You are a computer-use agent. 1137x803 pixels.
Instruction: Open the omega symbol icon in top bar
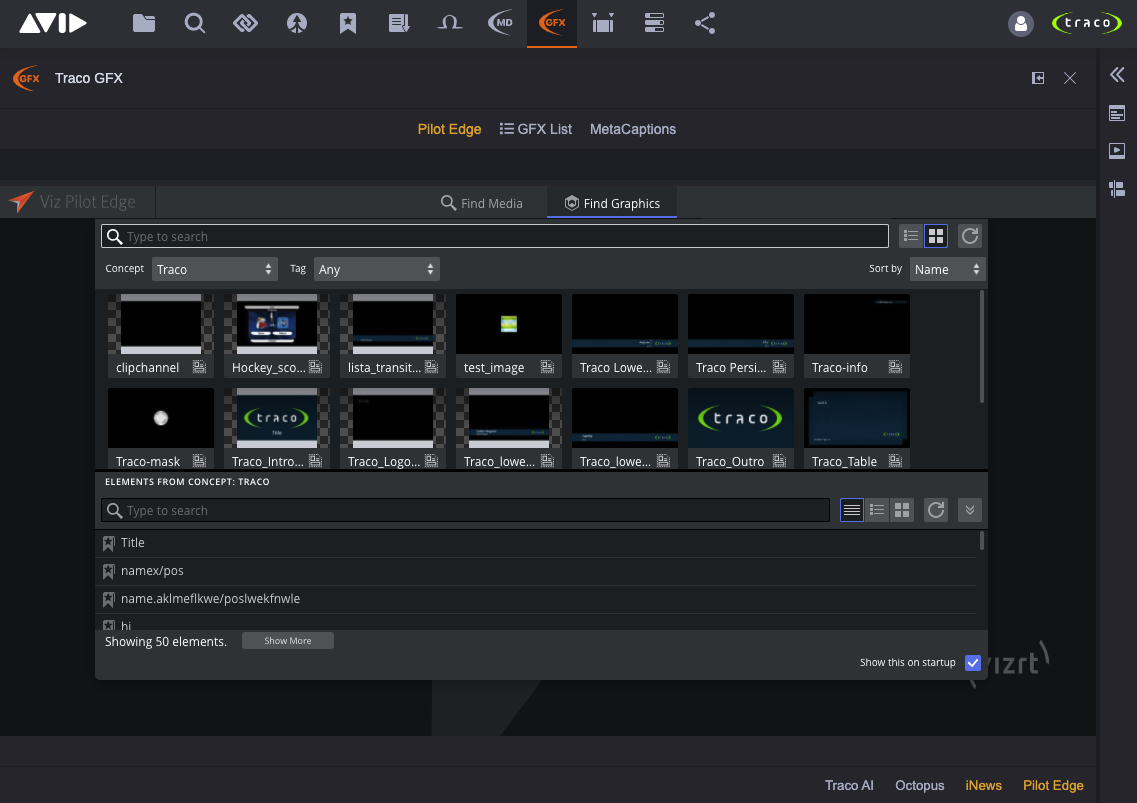(450, 23)
